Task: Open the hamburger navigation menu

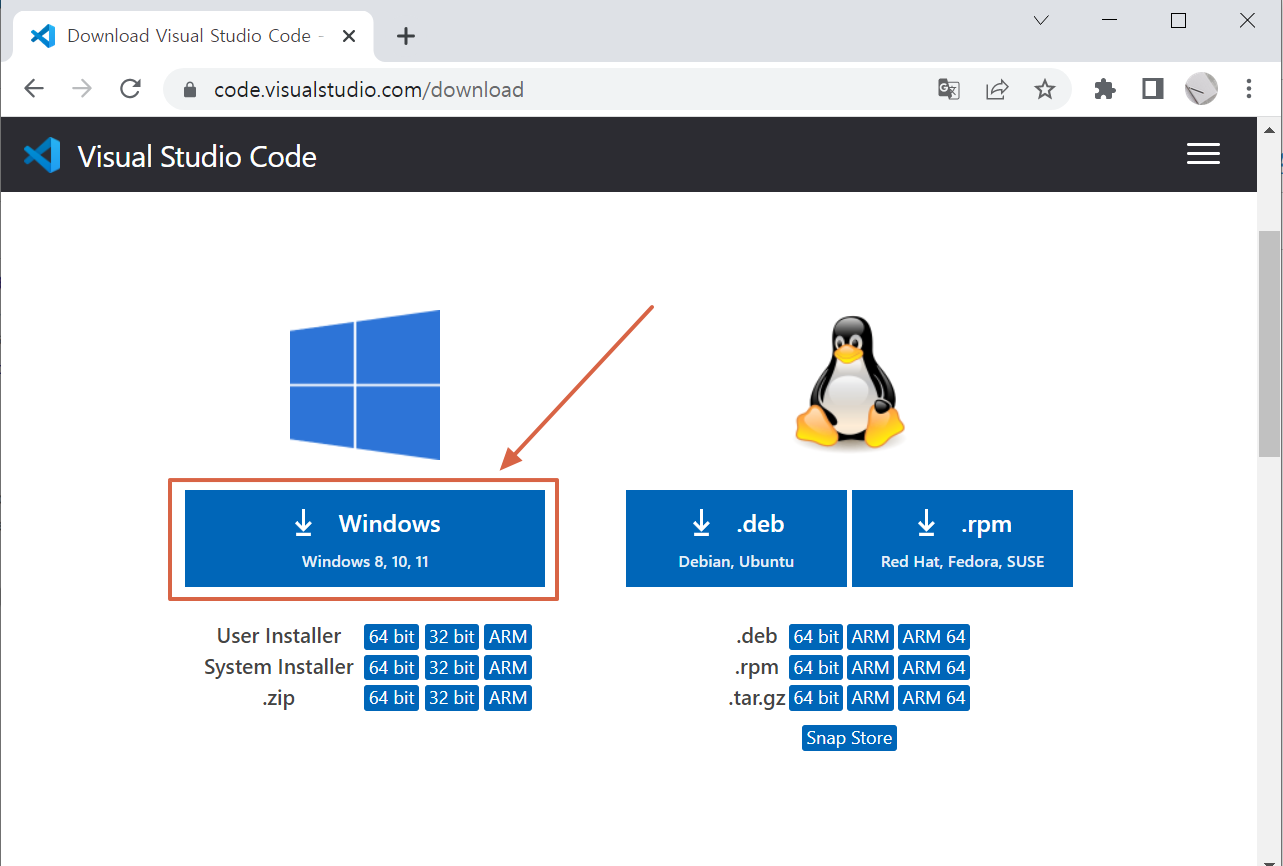Action: pos(1203,154)
